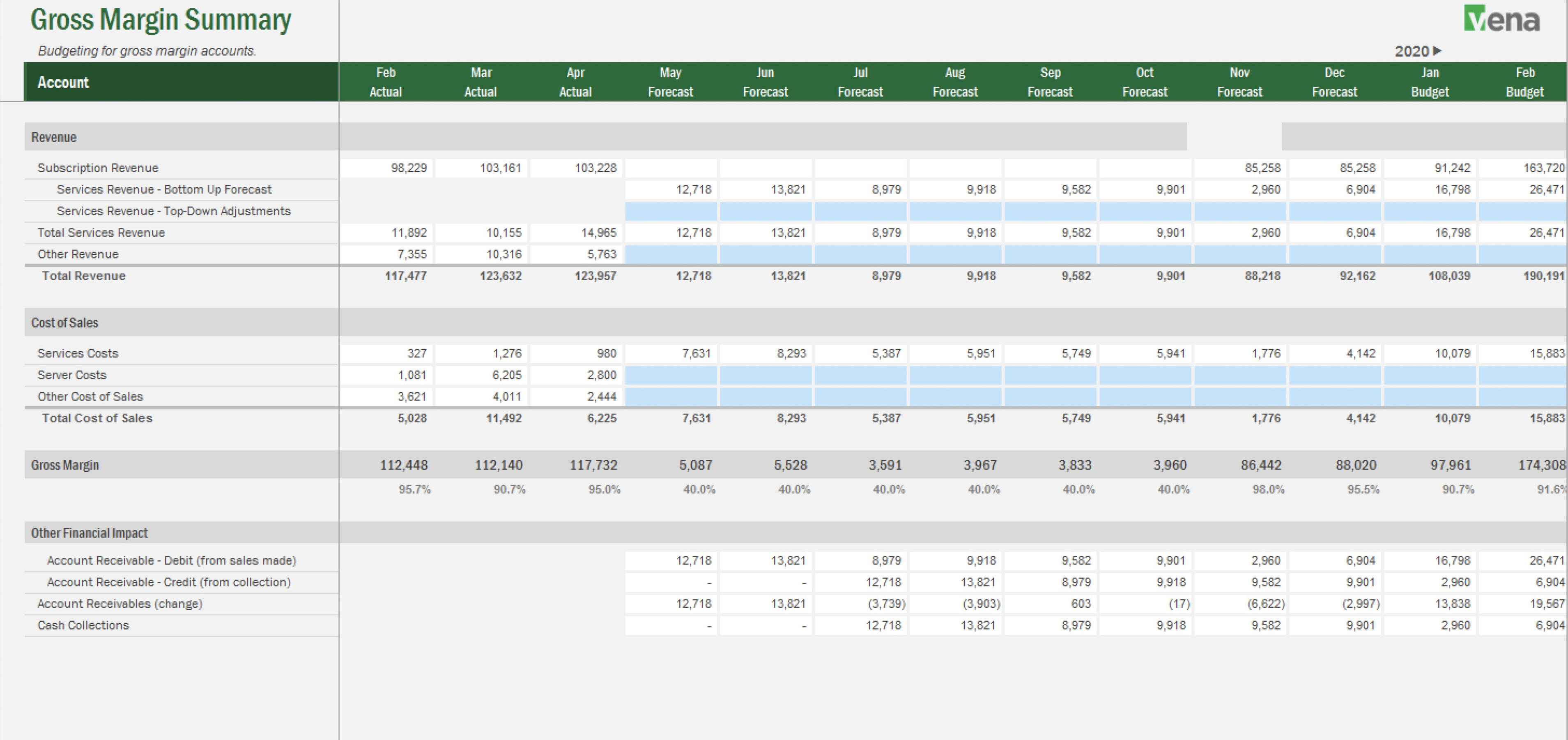Click the Vena logo
The image size is (1568, 740).
(1501, 19)
